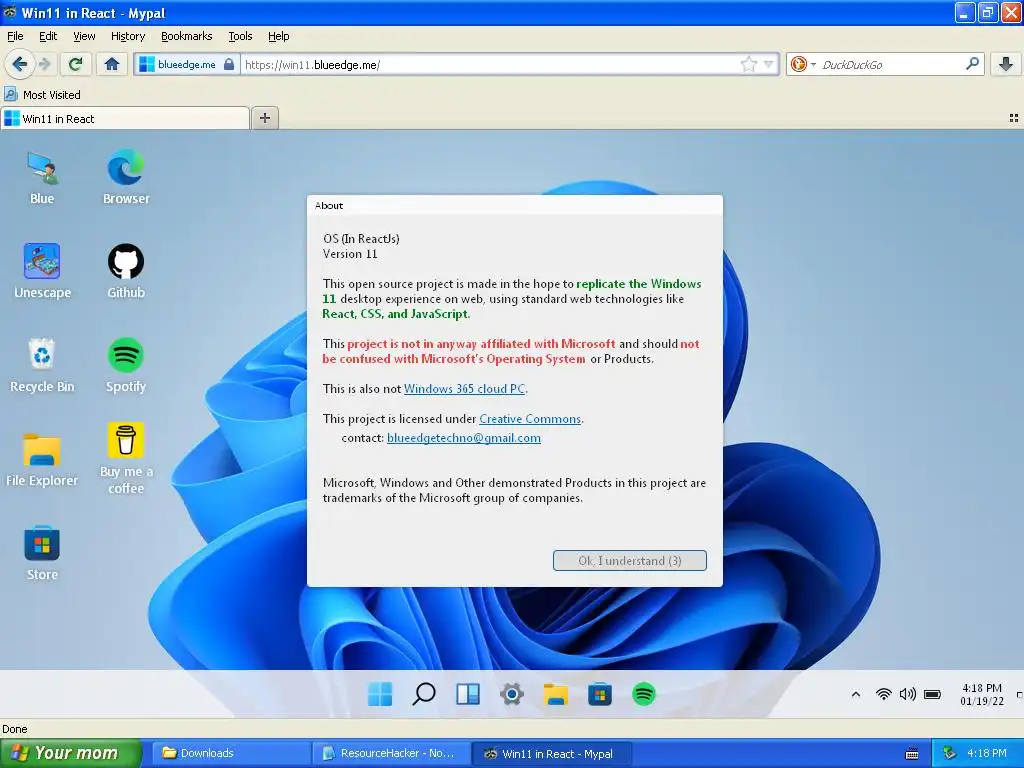Image resolution: width=1024 pixels, height=768 pixels.
Task: Show hidden icons chevron in Win11 tray
Action: coord(856,694)
